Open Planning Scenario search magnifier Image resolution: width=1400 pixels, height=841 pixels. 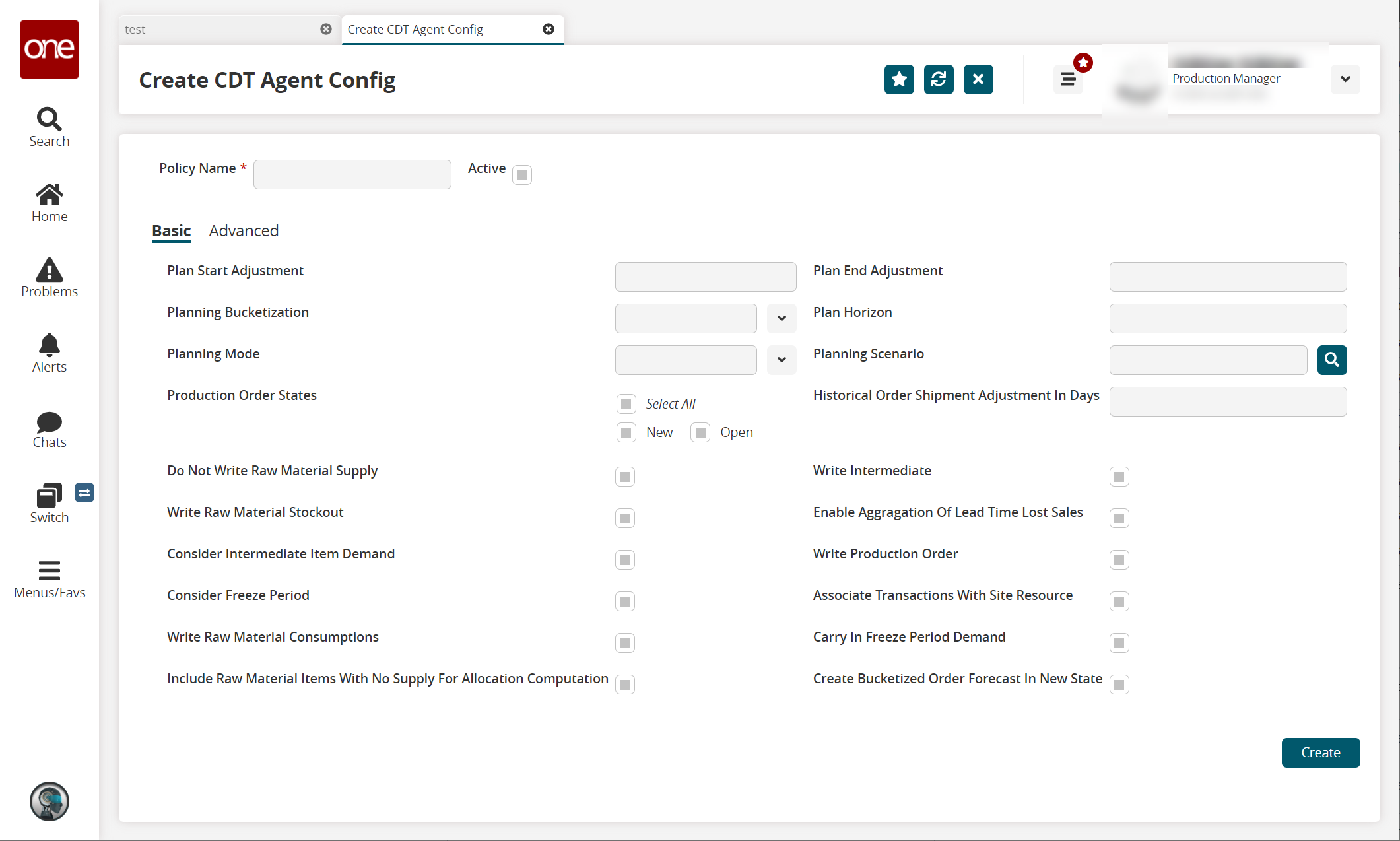(1332, 360)
